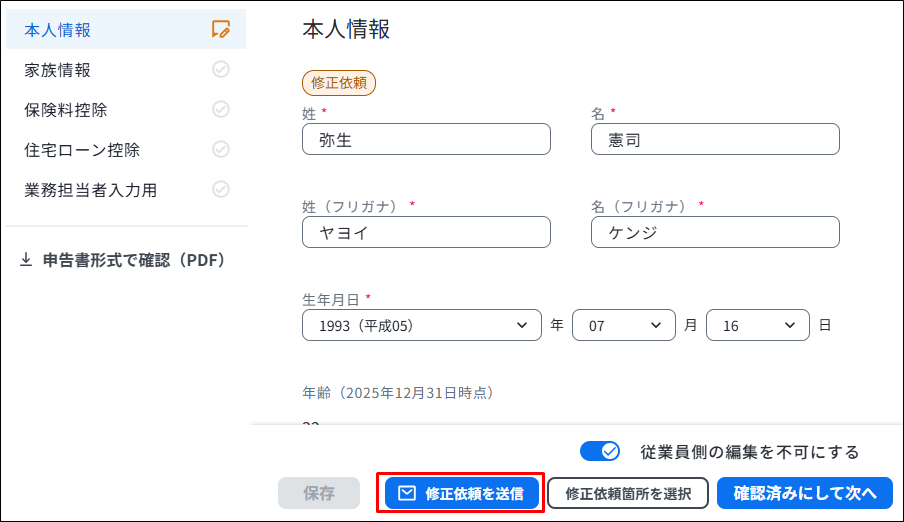Image resolution: width=904 pixels, height=522 pixels.
Task: Toggle 従業員側の編集を不可にする switch
Action: 600,452
